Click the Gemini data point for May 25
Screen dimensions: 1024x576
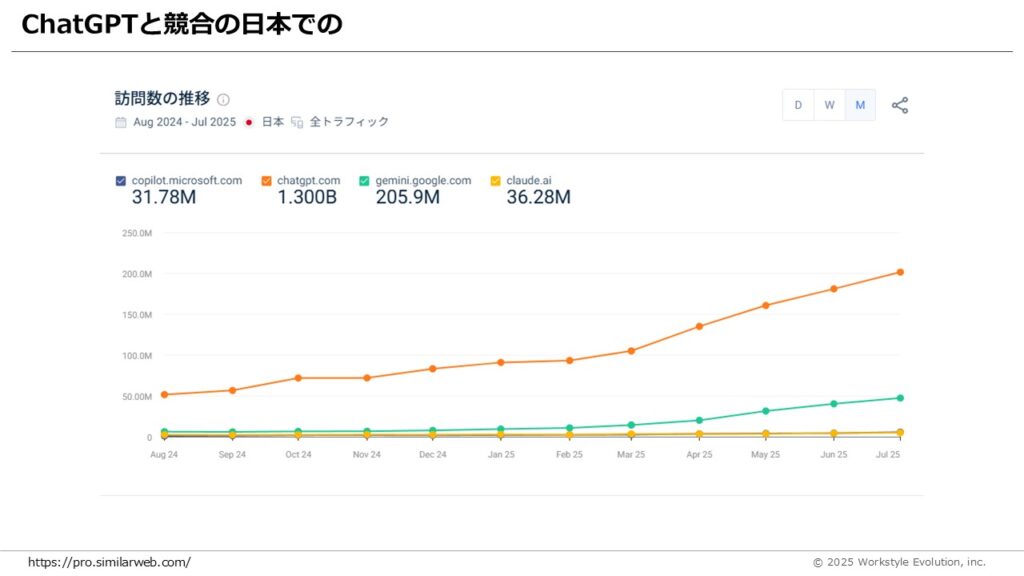tap(765, 411)
